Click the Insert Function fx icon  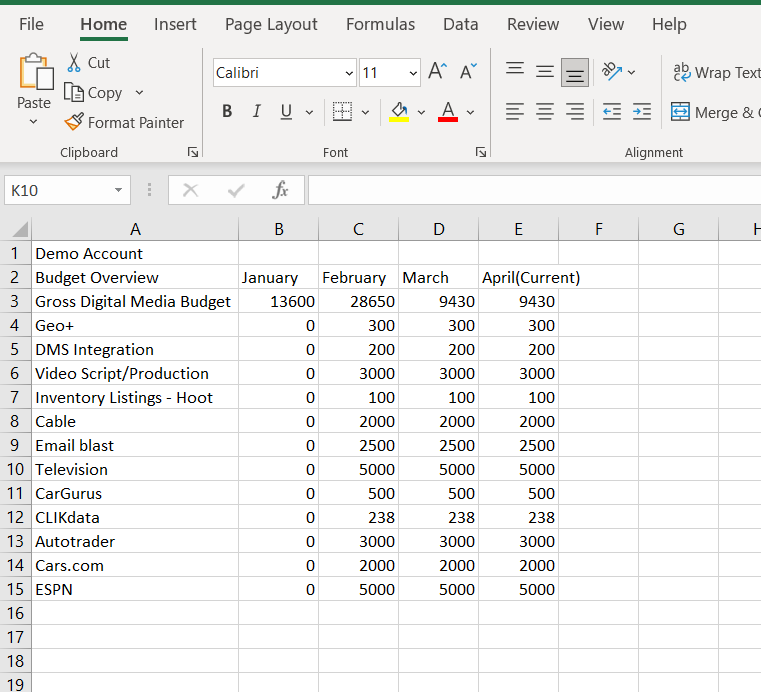pyautogui.click(x=281, y=190)
